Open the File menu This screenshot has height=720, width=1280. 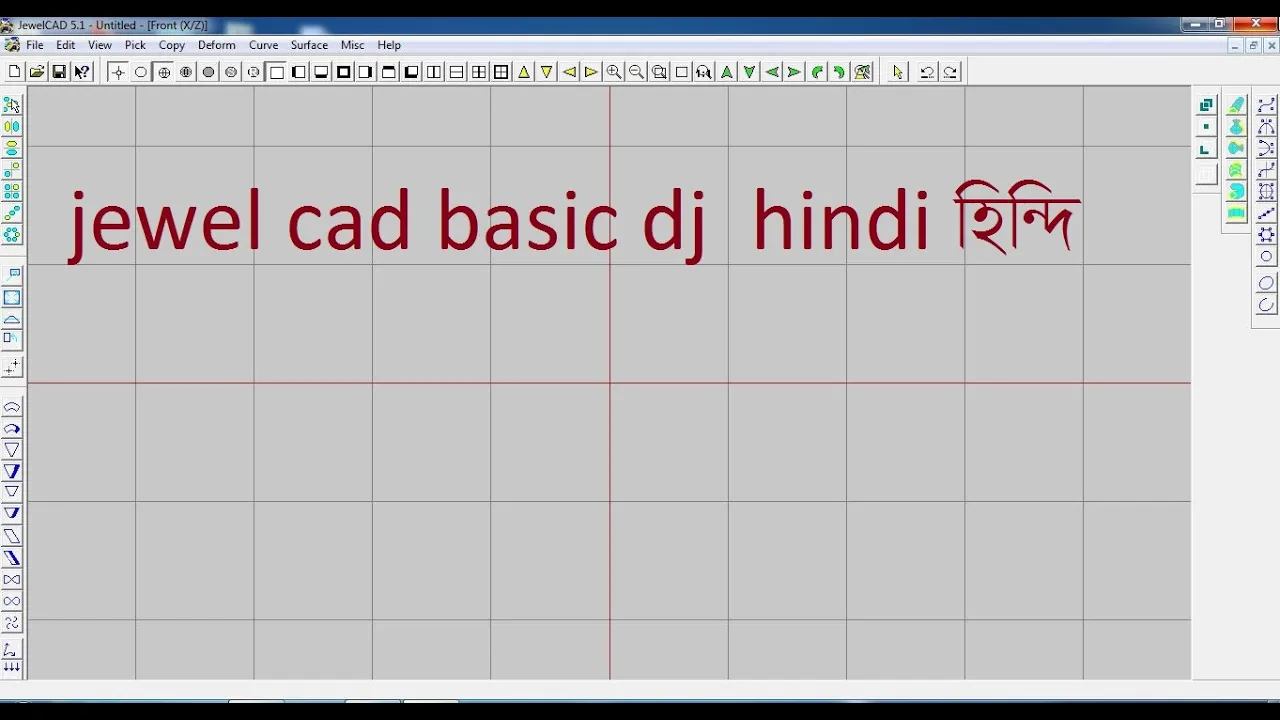tap(34, 45)
